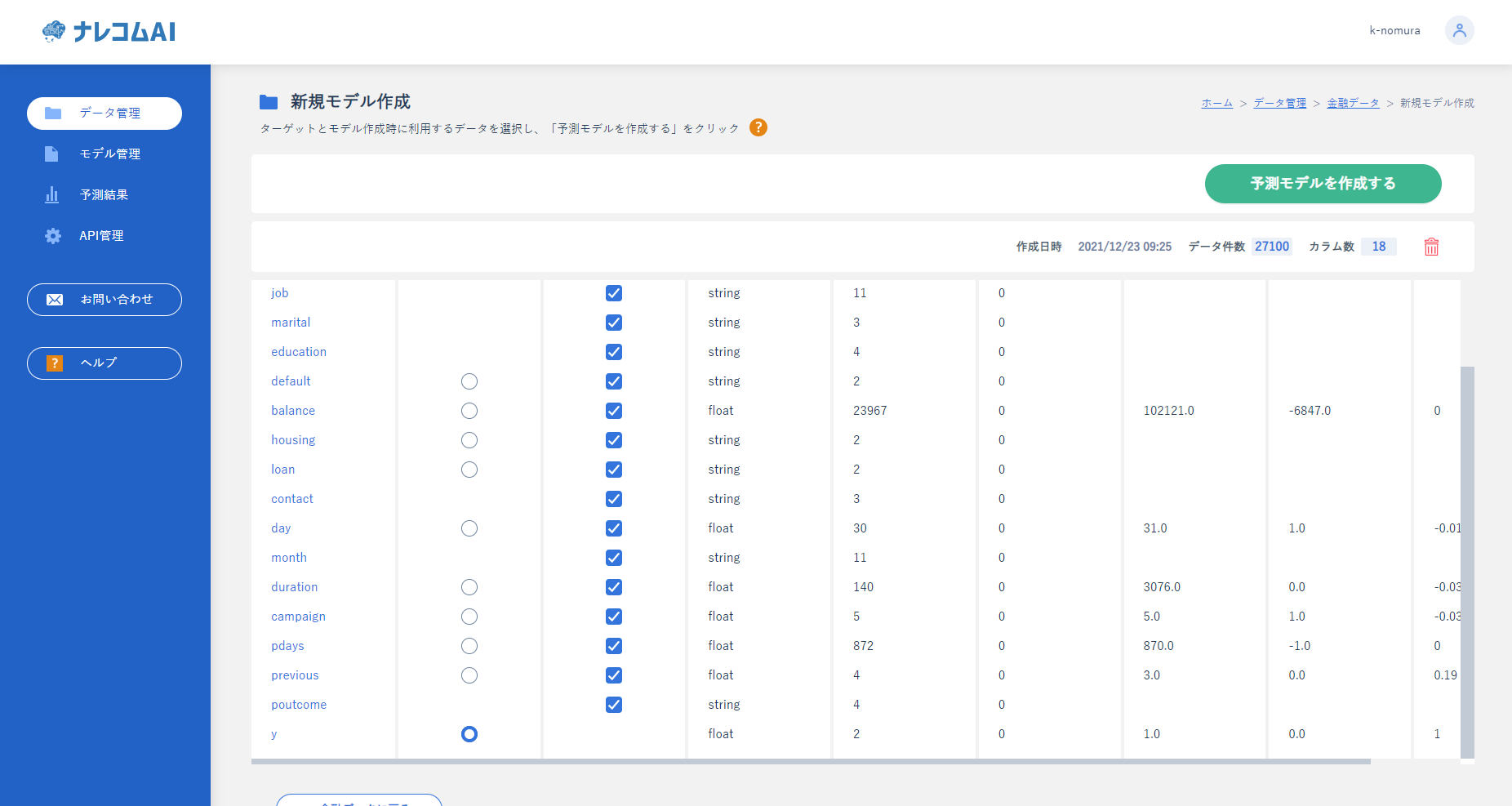Go to データ管理 breadcrumb link
The height and width of the screenshot is (806, 1512).
click(1279, 103)
